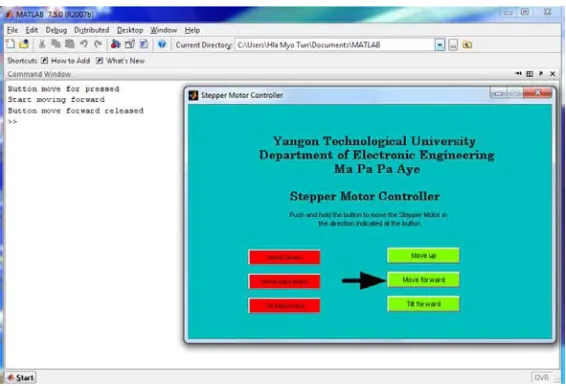Click 'Start moving forward' output line
The image size is (566, 386).
[x=56, y=99]
